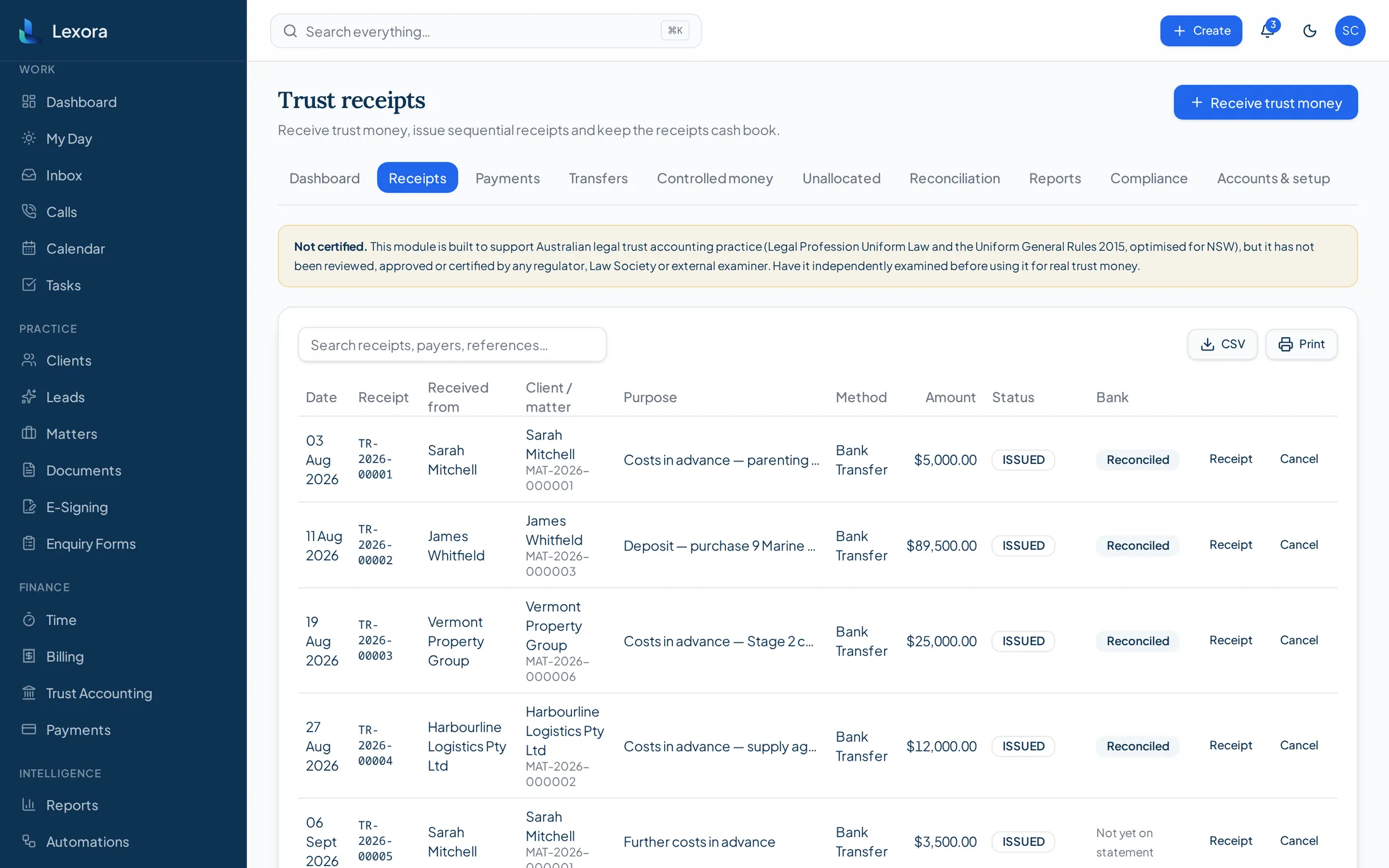Image resolution: width=1389 pixels, height=868 pixels.
Task: Open Time in sidebar
Action: pos(61,620)
